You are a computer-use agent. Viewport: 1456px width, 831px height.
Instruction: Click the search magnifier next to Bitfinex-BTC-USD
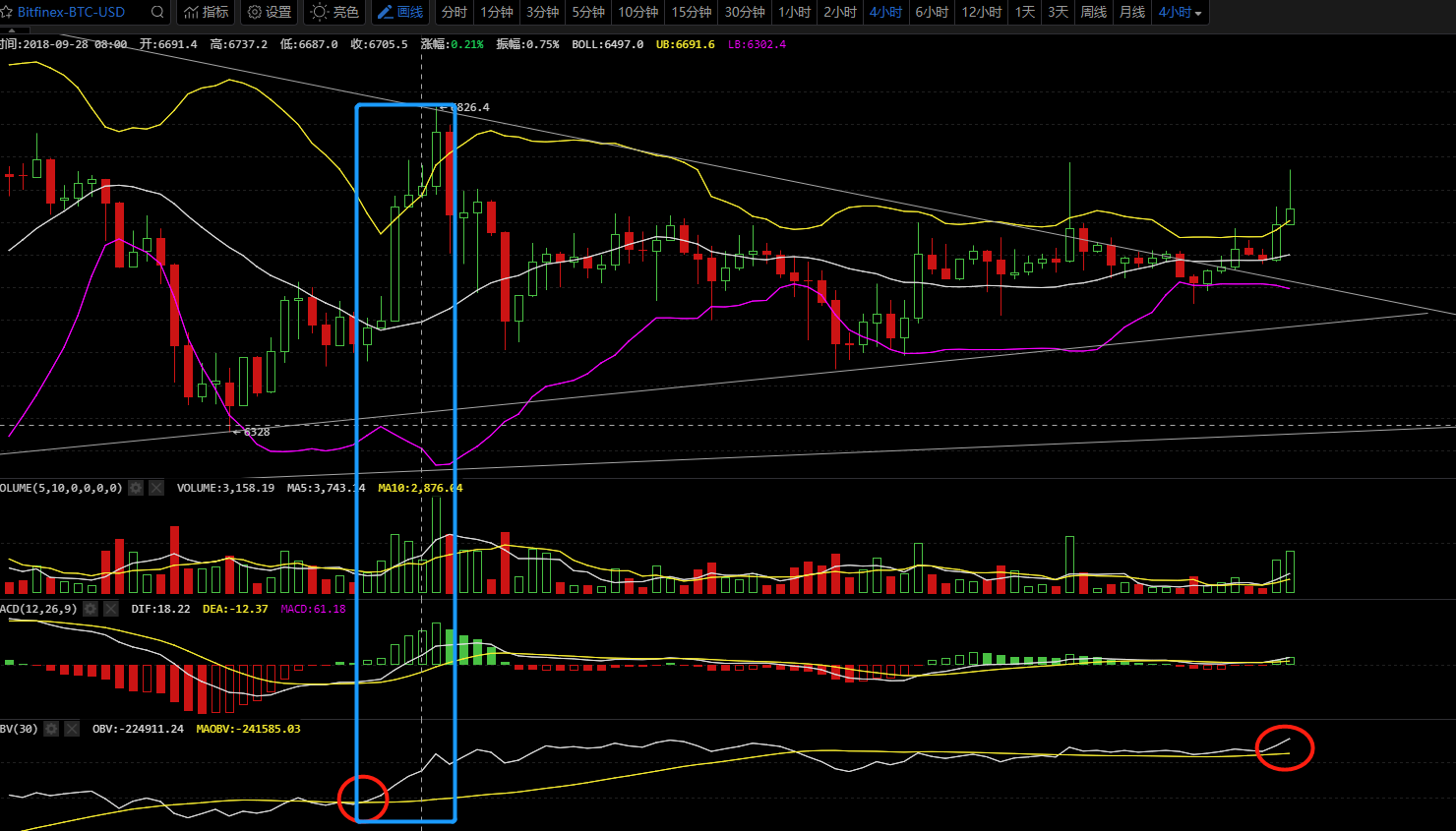[157, 12]
